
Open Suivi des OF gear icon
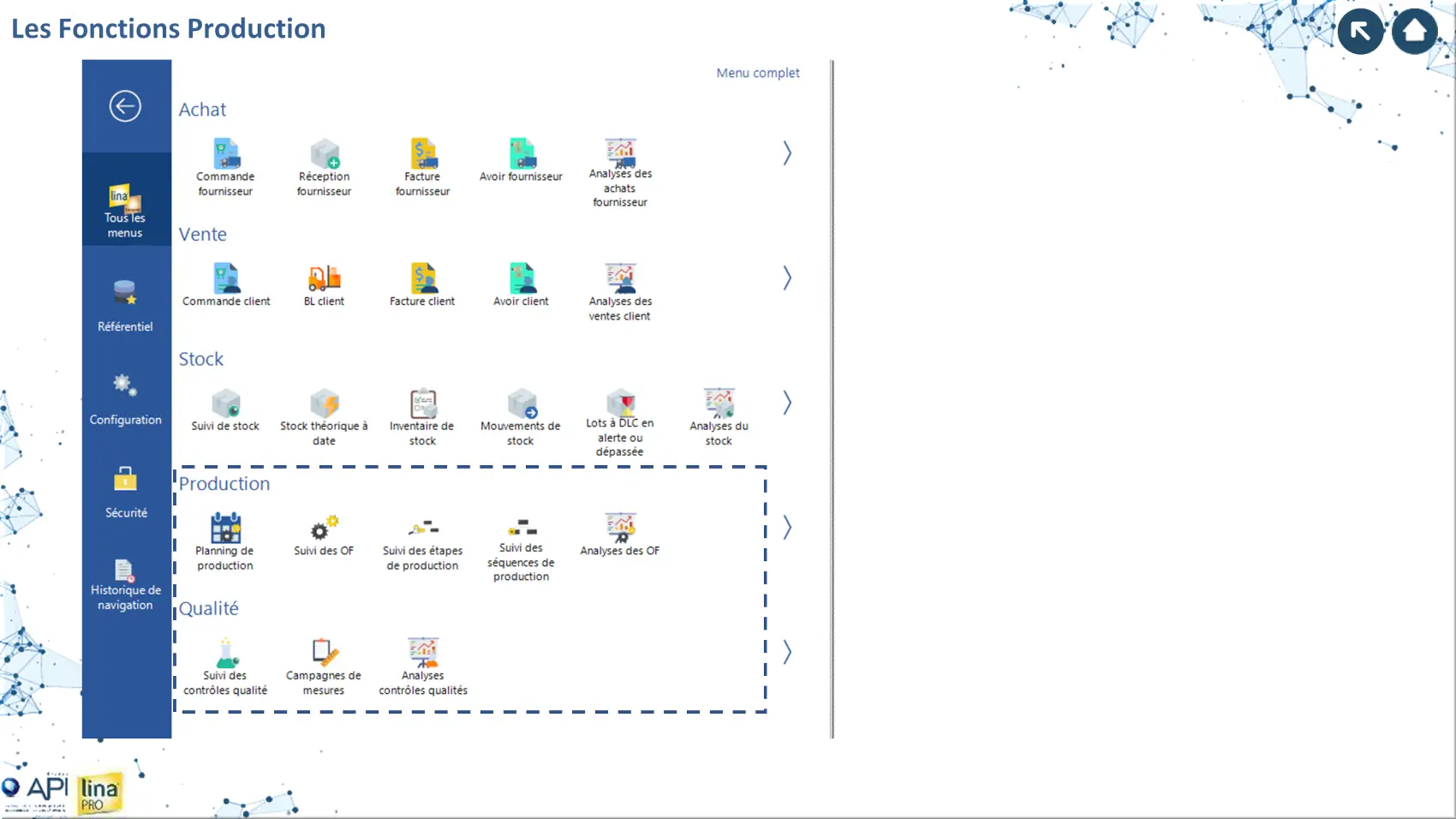(x=324, y=529)
